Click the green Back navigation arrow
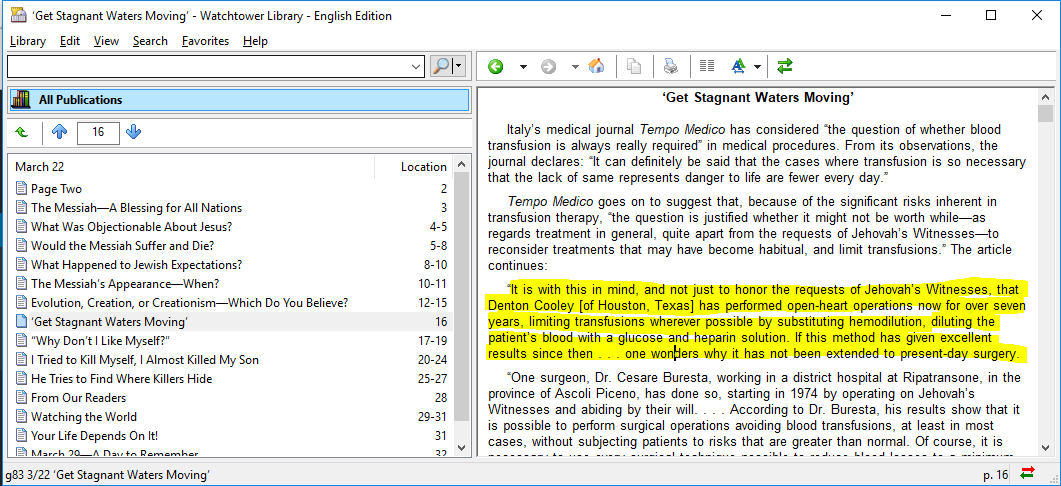The width and height of the screenshot is (1061, 486). point(496,67)
